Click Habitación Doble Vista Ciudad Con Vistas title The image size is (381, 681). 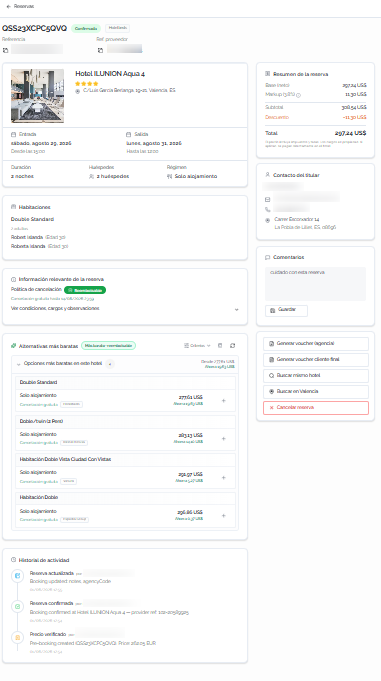[x=65, y=459]
